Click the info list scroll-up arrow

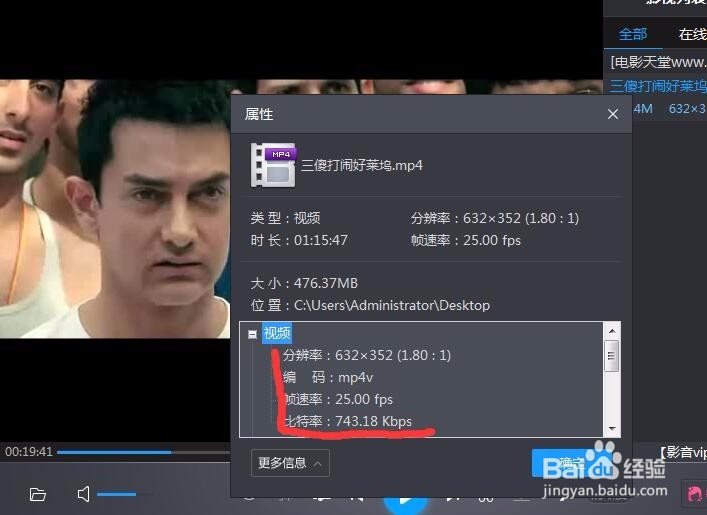tap(612, 331)
